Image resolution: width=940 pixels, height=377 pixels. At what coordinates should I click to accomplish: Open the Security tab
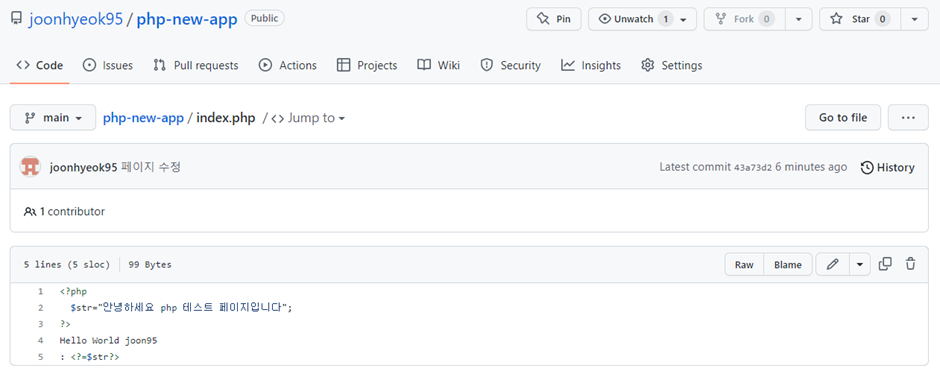pos(511,65)
